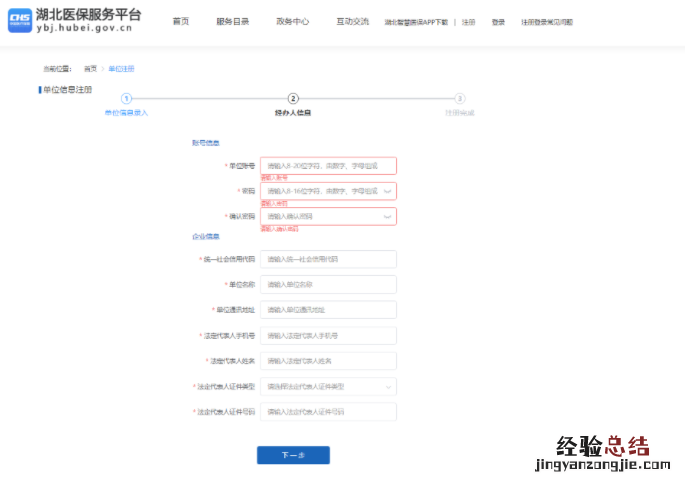The image size is (685, 483).
Task: Open 政务中心 navigation item
Action: pyautogui.click(x=292, y=21)
